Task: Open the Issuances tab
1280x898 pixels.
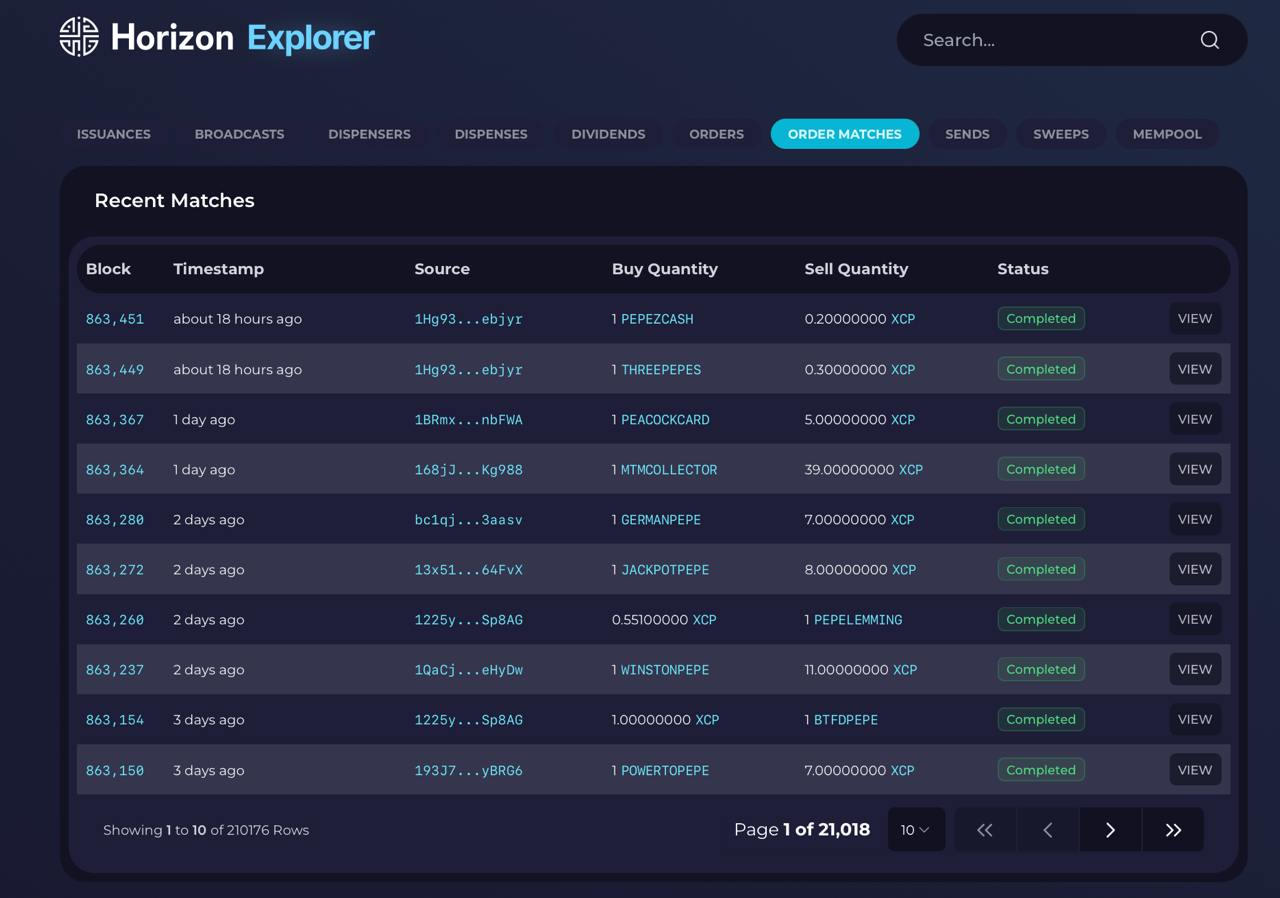Action: pyautogui.click(x=114, y=134)
